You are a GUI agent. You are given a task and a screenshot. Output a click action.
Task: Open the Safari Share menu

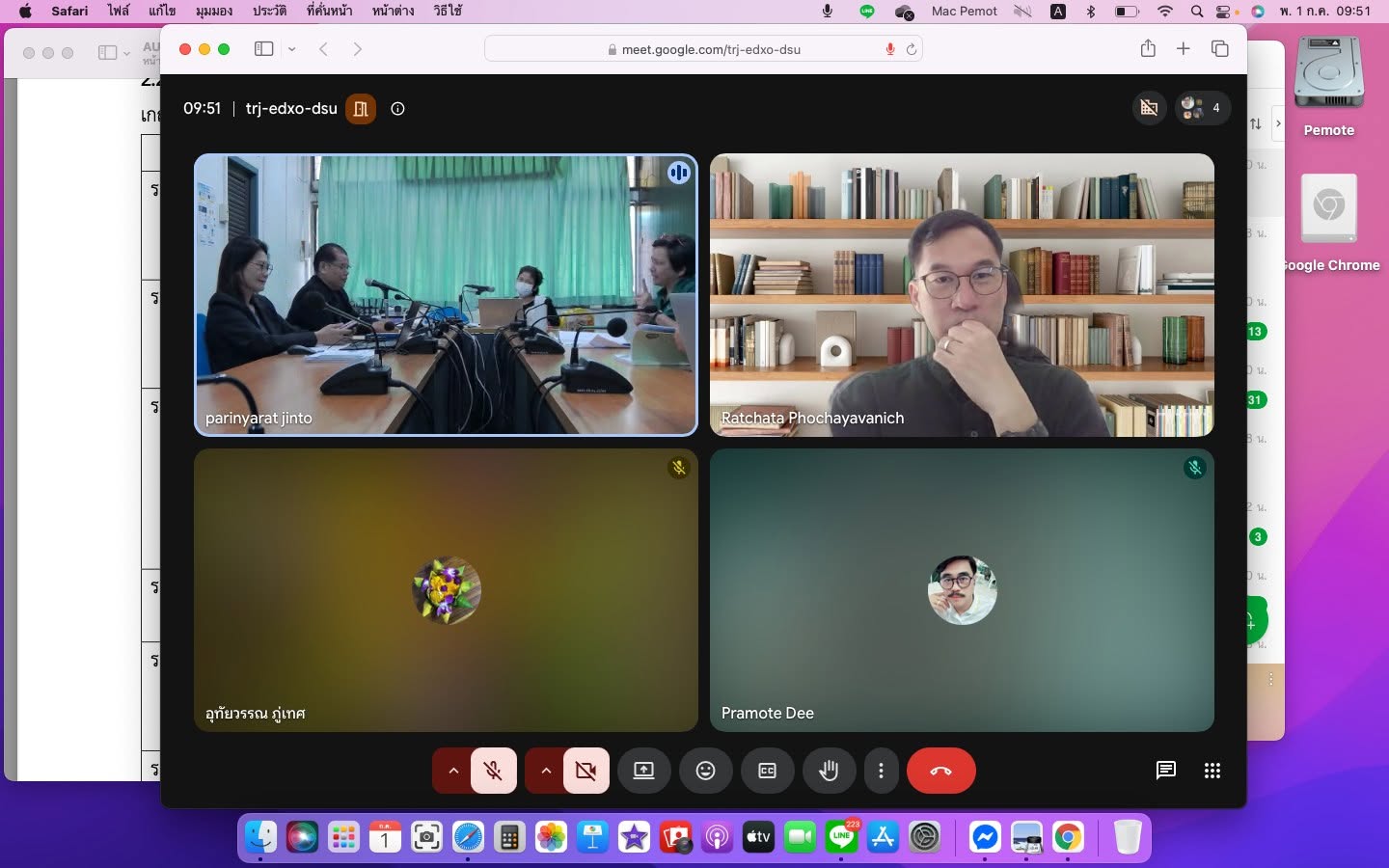point(1148,48)
